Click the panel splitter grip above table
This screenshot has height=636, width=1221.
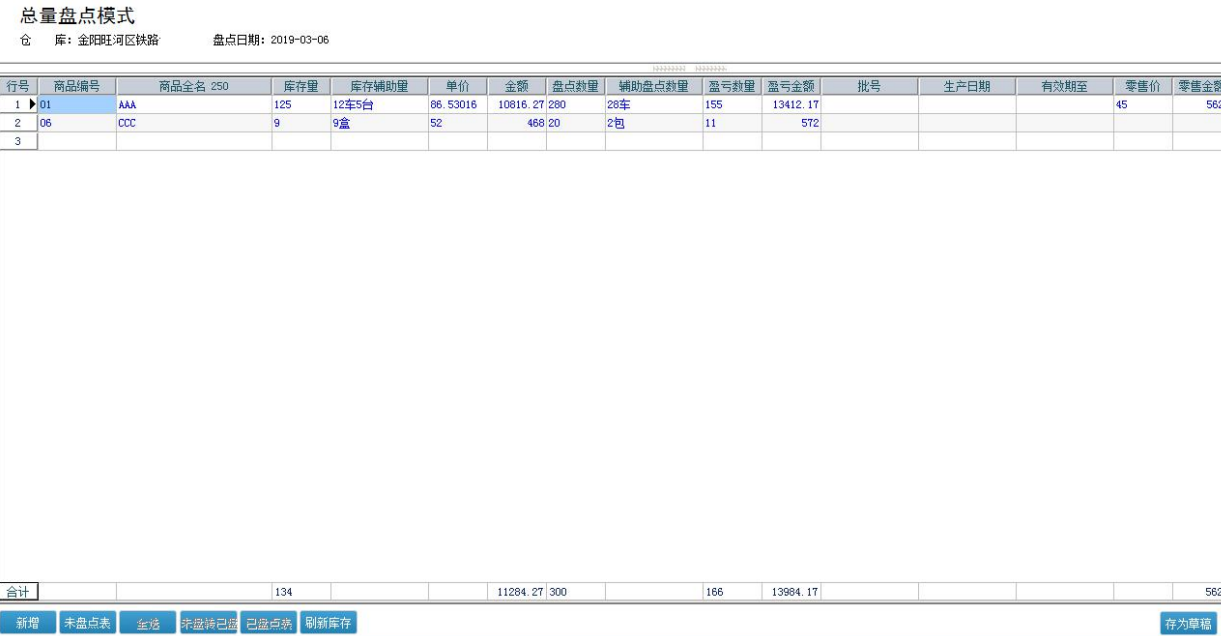(689, 69)
